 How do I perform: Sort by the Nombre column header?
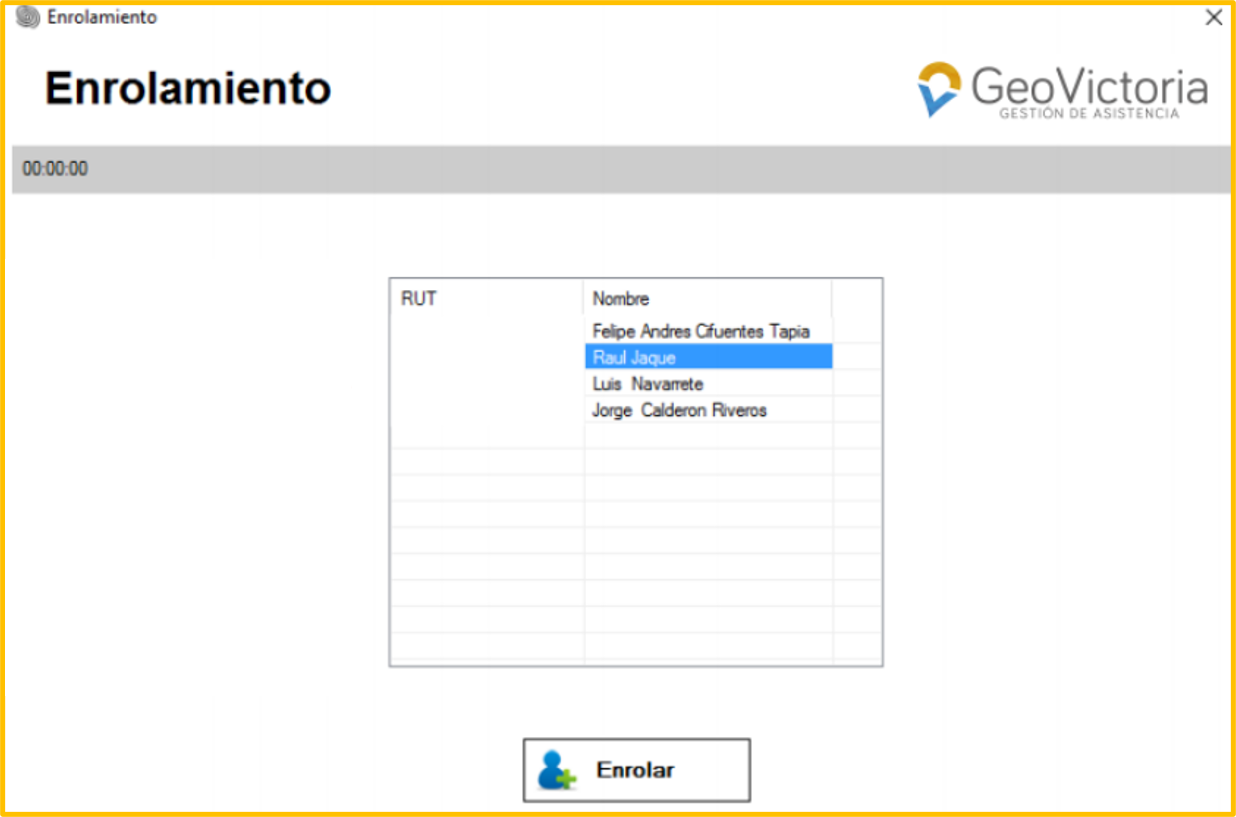[x=706, y=298]
